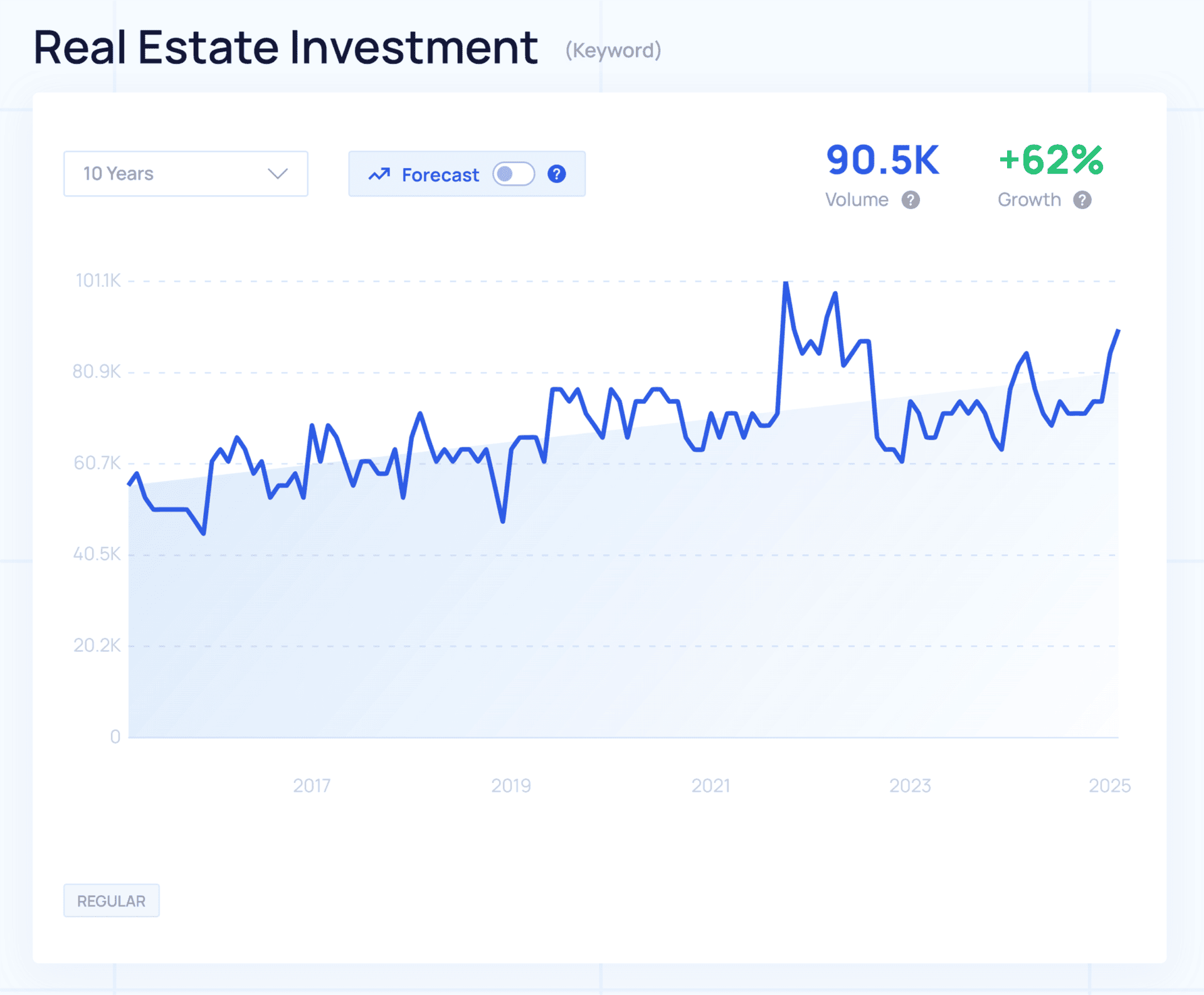The width and height of the screenshot is (1204, 995).
Task: Click the Volume help question mark icon
Action: click(x=911, y=200)
